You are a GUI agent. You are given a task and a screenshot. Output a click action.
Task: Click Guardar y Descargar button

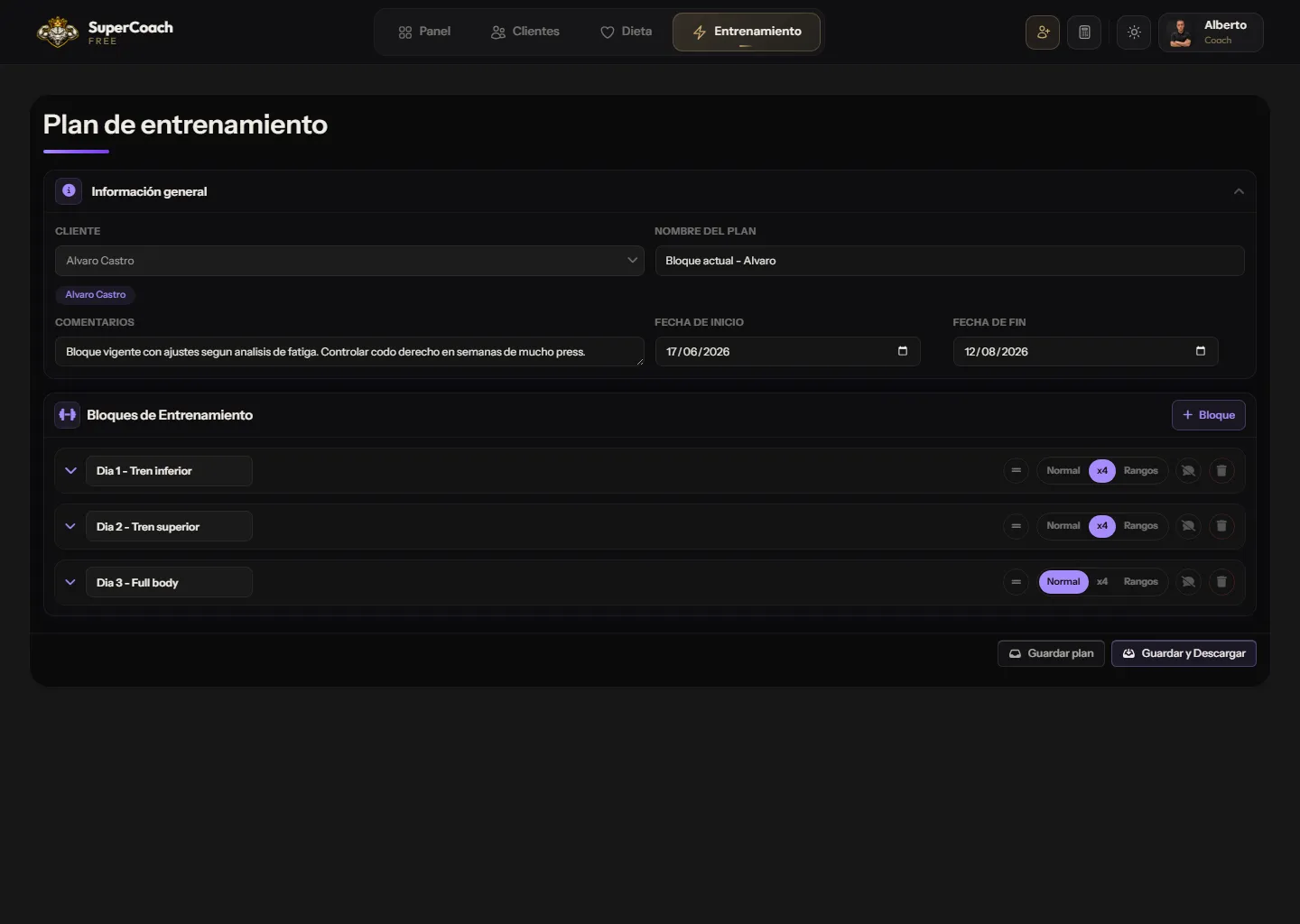tap(1184, 653)
